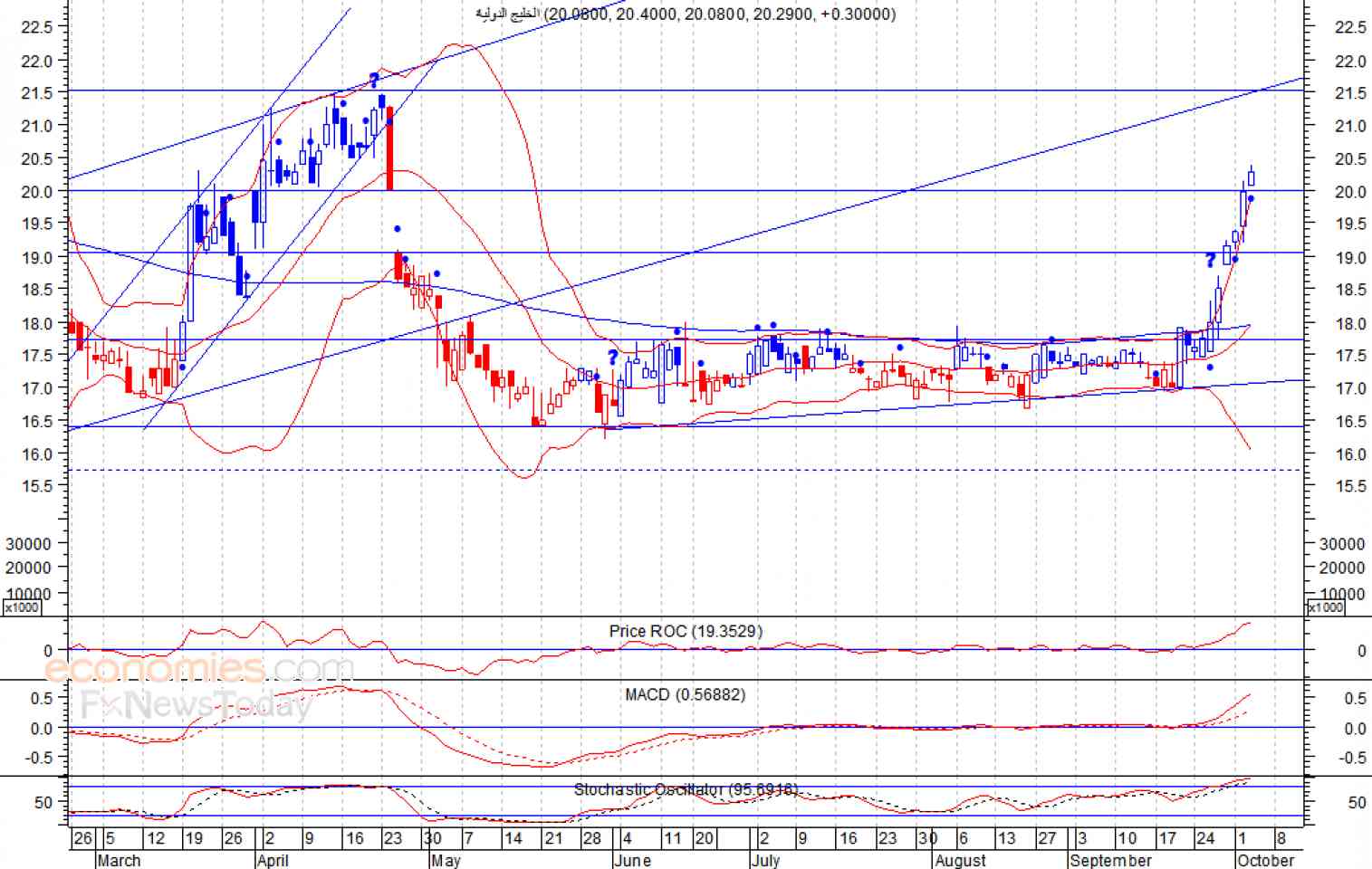Viewport: 1372px width, 869px height.
Task: Click the April month label on time axis
Action: pyautogui.click(x=273, y=860)
